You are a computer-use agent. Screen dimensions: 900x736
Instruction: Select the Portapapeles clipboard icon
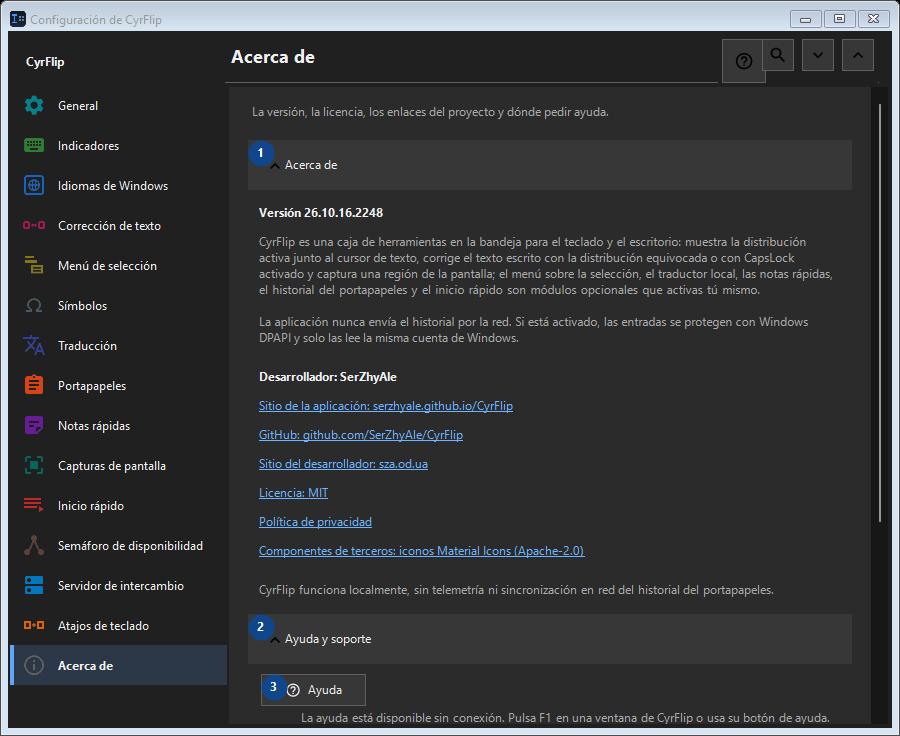[x=34, y=385]
